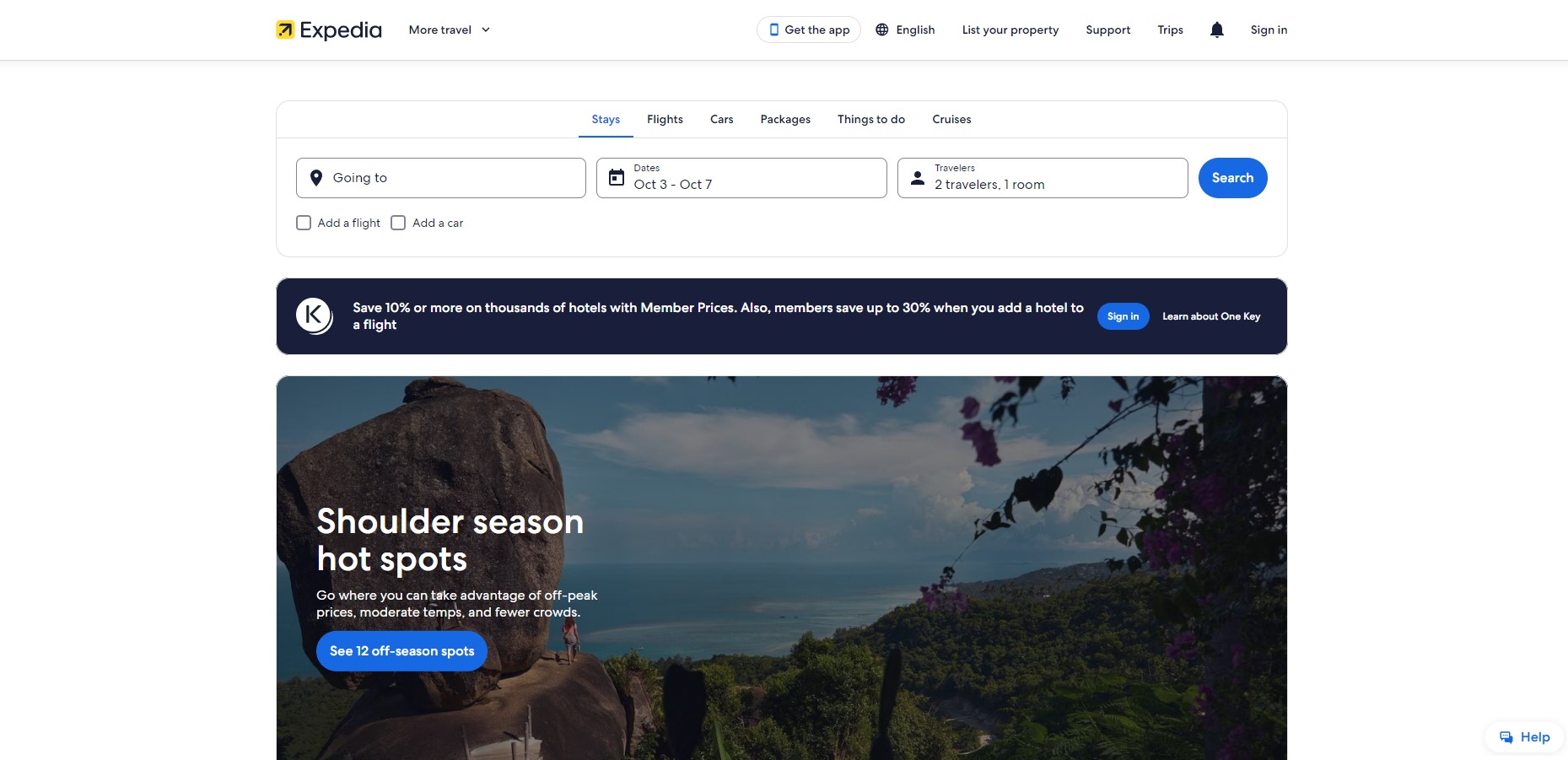1568x760 pixels.
Task: Open the Things to do tab
Action: 871,119
